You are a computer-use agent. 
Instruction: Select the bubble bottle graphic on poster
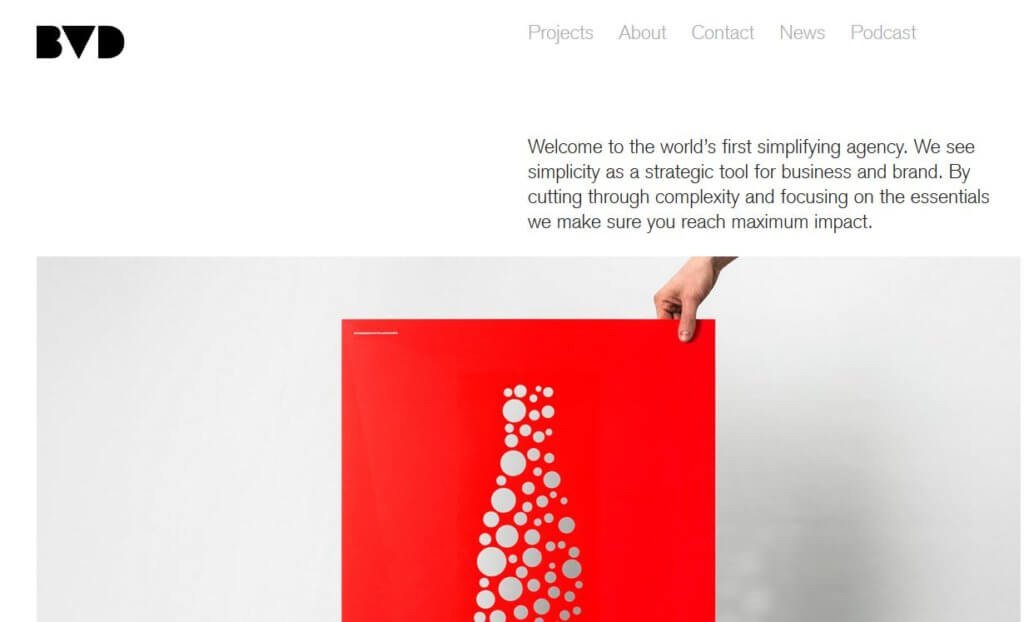[x=531, y=503]
